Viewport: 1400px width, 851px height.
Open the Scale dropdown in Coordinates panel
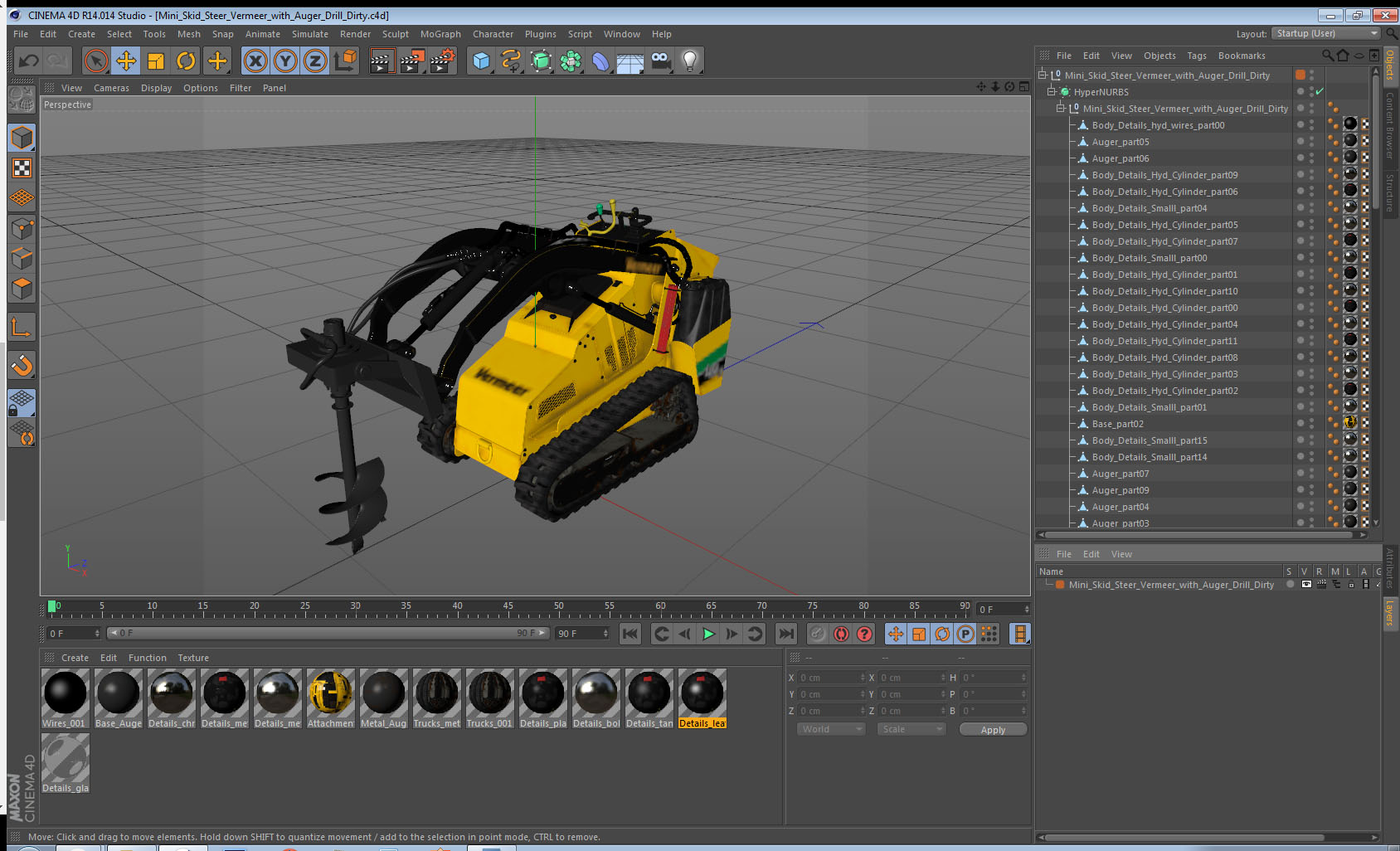[911, 729]
